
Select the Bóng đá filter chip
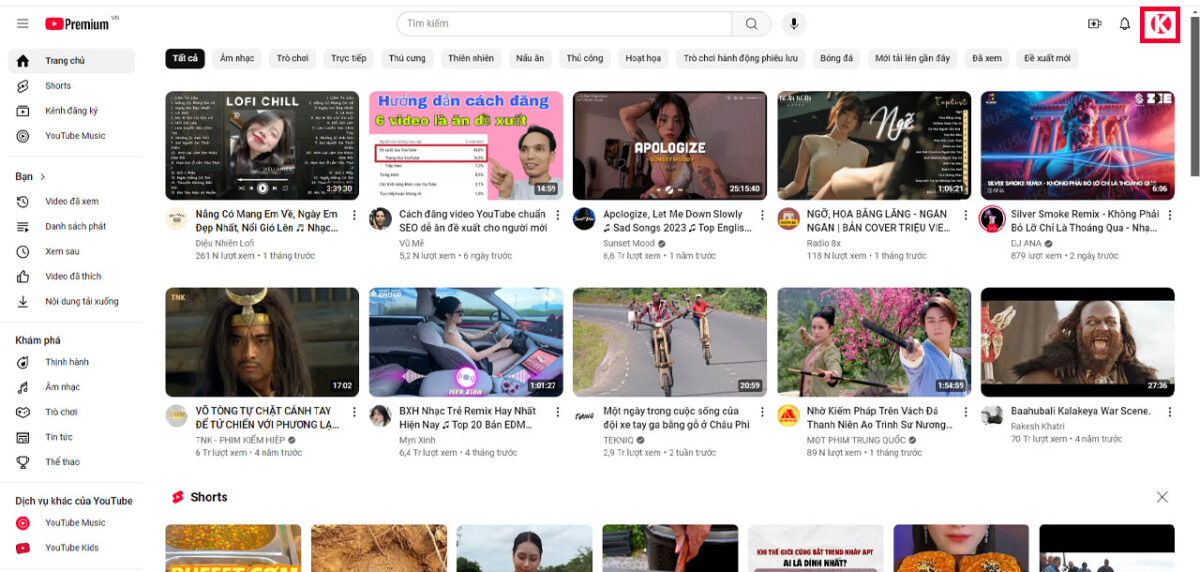(836, 59)
